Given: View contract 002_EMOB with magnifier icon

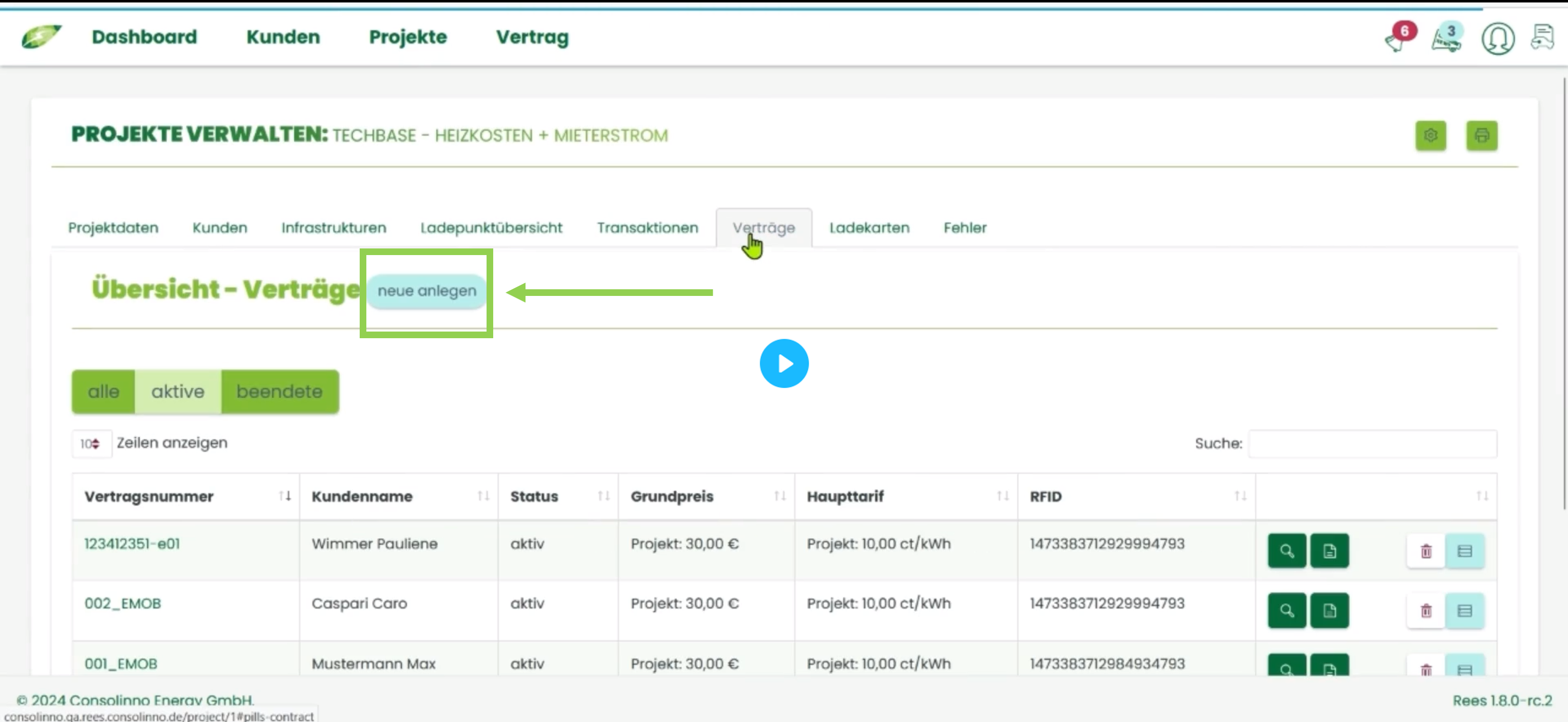Looking at the screenshot, I should click(1287, 610).
